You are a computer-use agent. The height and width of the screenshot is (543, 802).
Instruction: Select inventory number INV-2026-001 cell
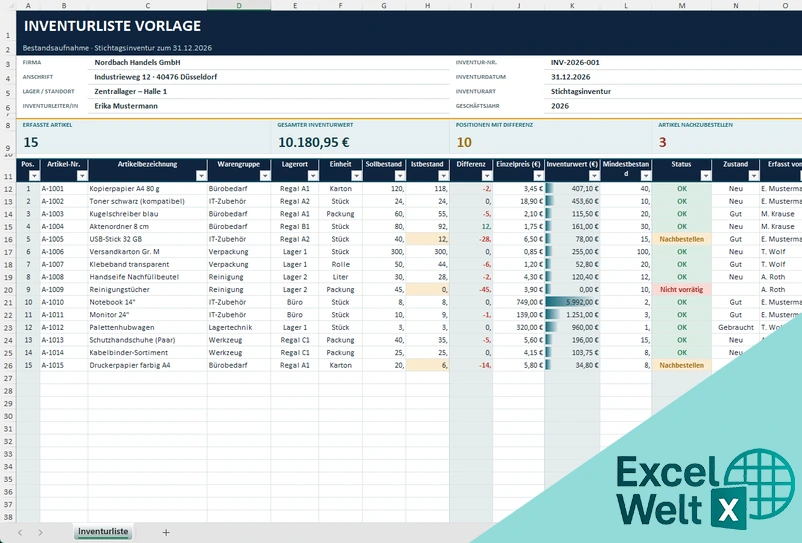(x=673, y=62)
